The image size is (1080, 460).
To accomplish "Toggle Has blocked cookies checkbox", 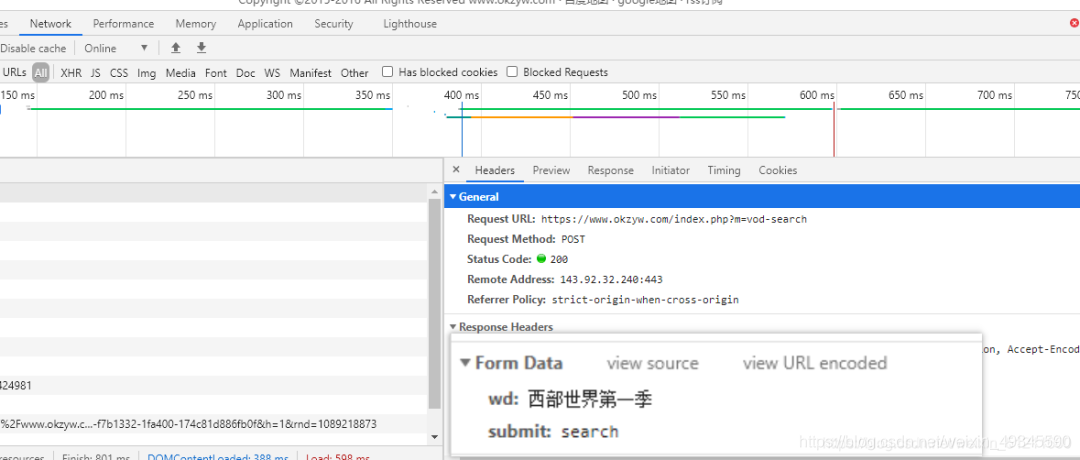I will (x=388, y=72).
